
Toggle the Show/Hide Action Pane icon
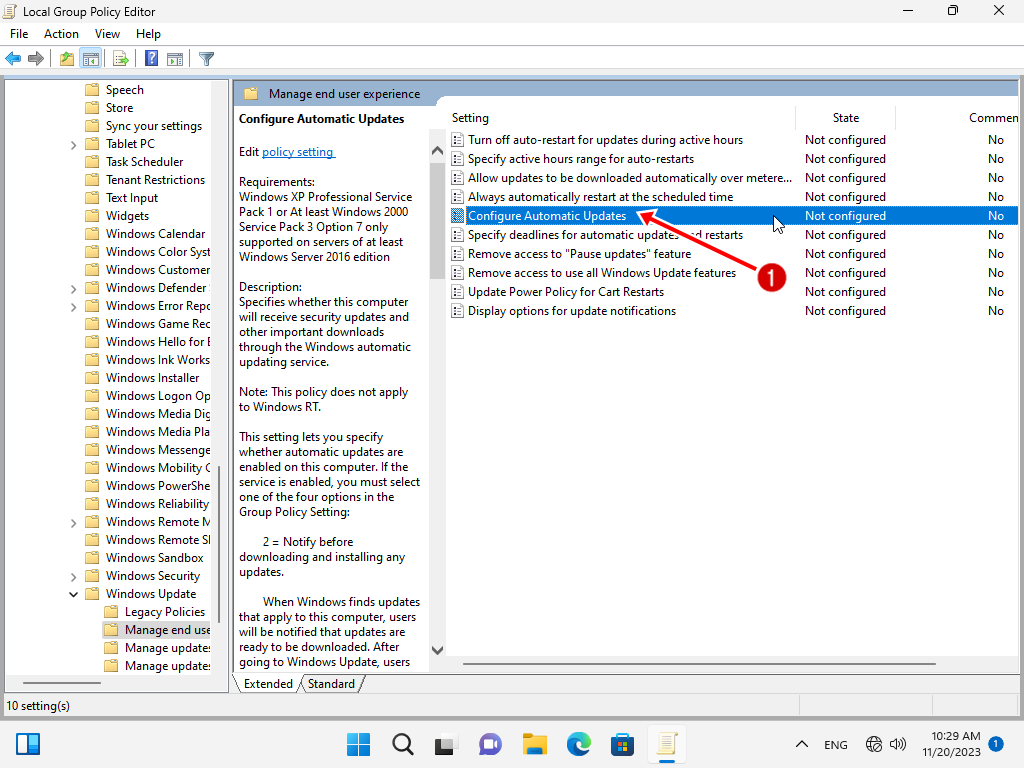(175, 59)
